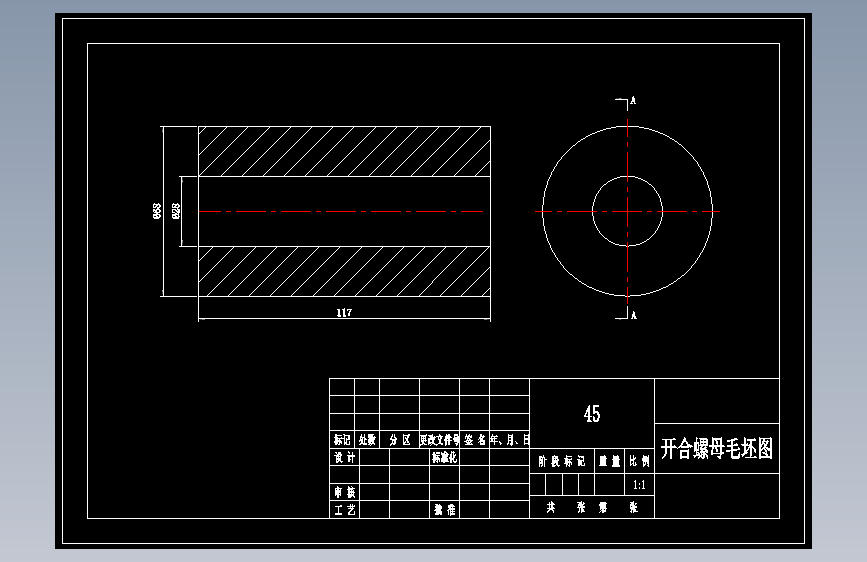This screenshot has width=867, height=562.
Task: Click the 审核 row label
Action: tap(344, 492)
